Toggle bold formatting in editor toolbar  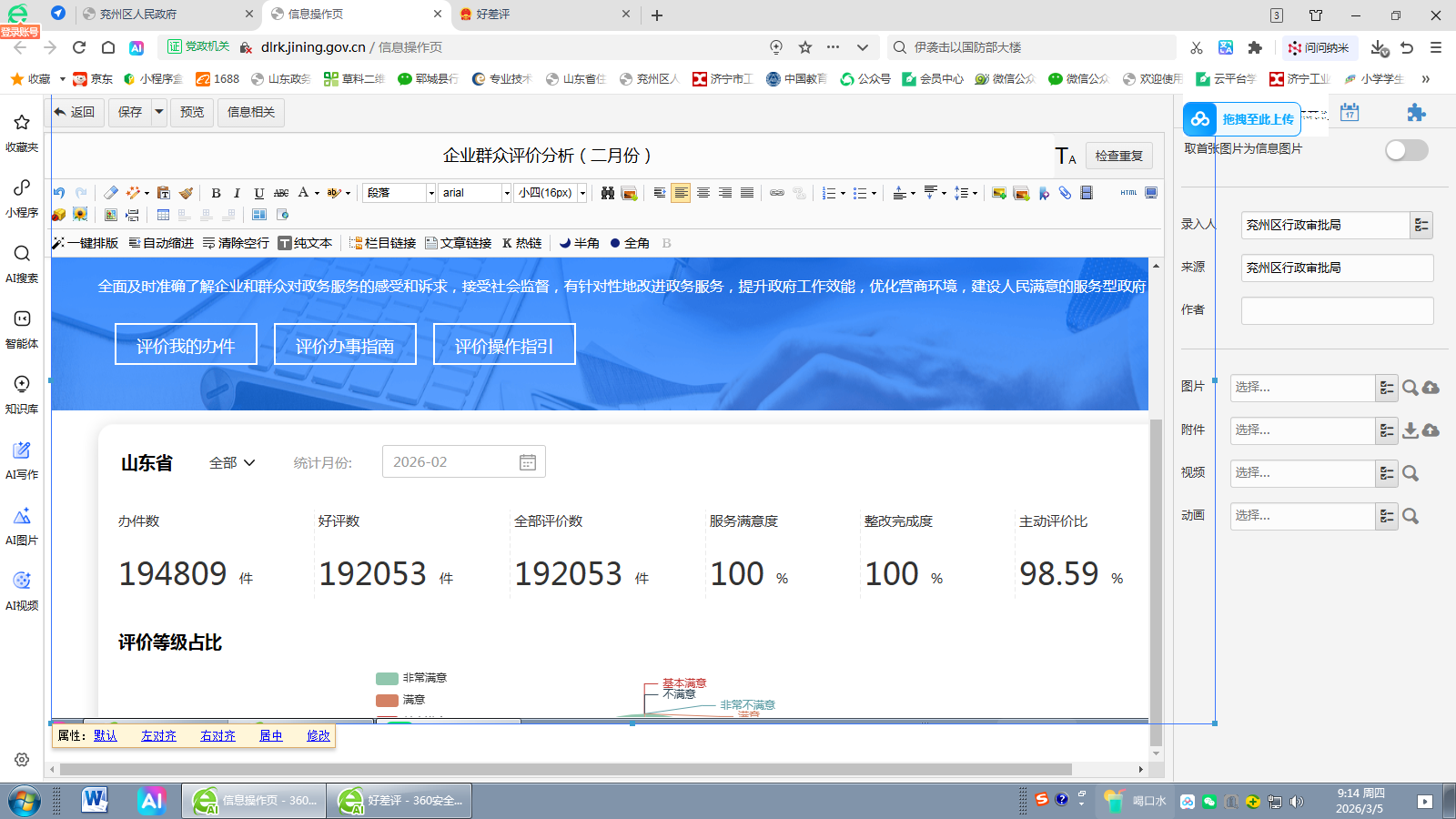(216, 193)
